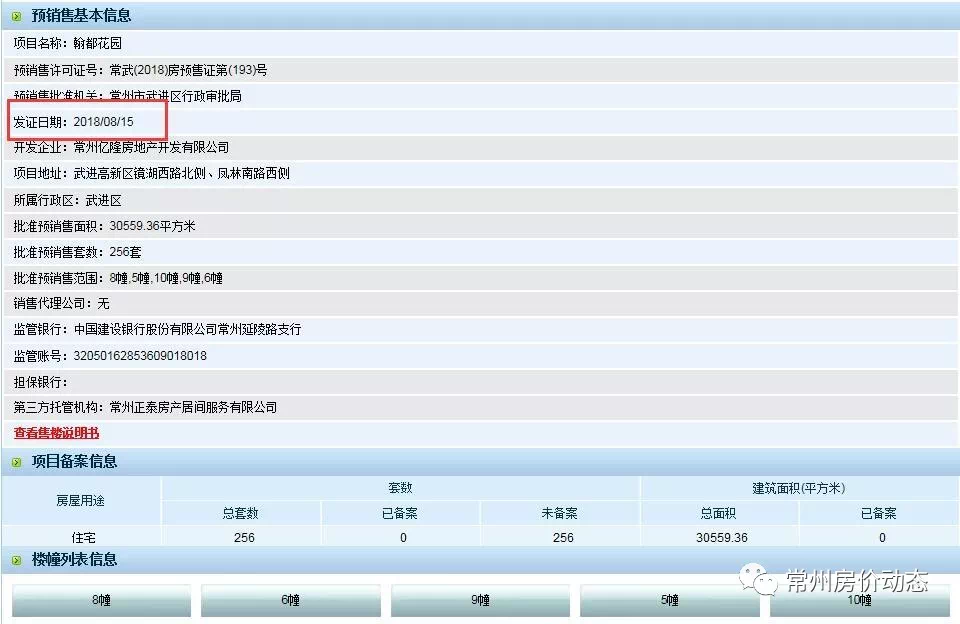Select developer 常州亿隆房地产开发有限公司

click(151, 148)
